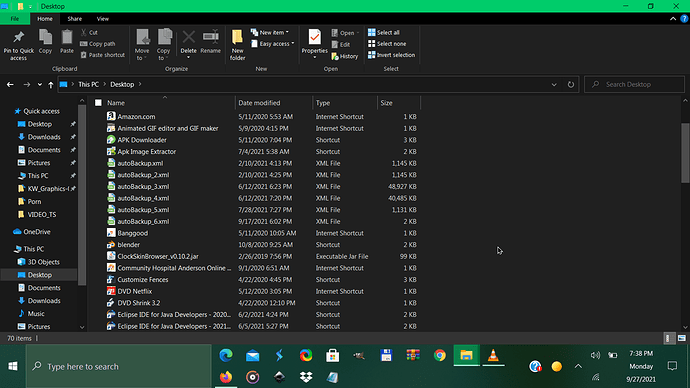Click the Edit command in ribbon
Image resolution: width=690 pixels, height=388 pixels.
coord(341,44)
